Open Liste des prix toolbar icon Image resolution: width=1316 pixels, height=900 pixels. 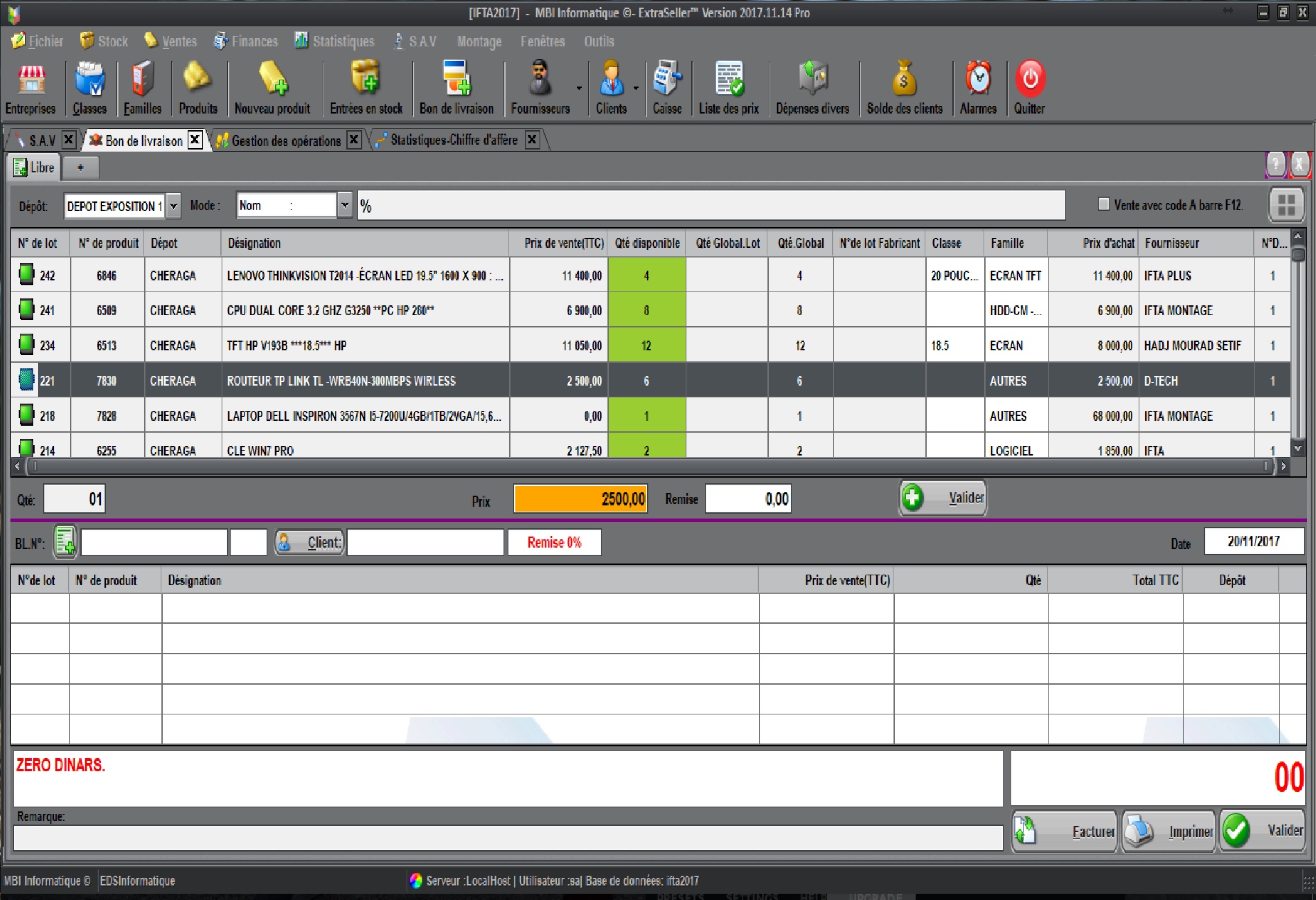pos(729,88)
